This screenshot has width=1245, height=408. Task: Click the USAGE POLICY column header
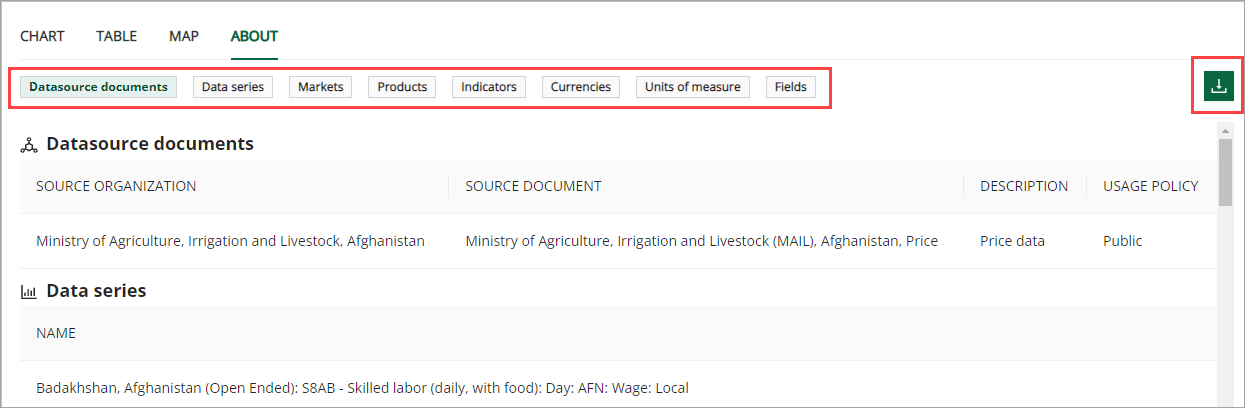(x=1150, y=186)
